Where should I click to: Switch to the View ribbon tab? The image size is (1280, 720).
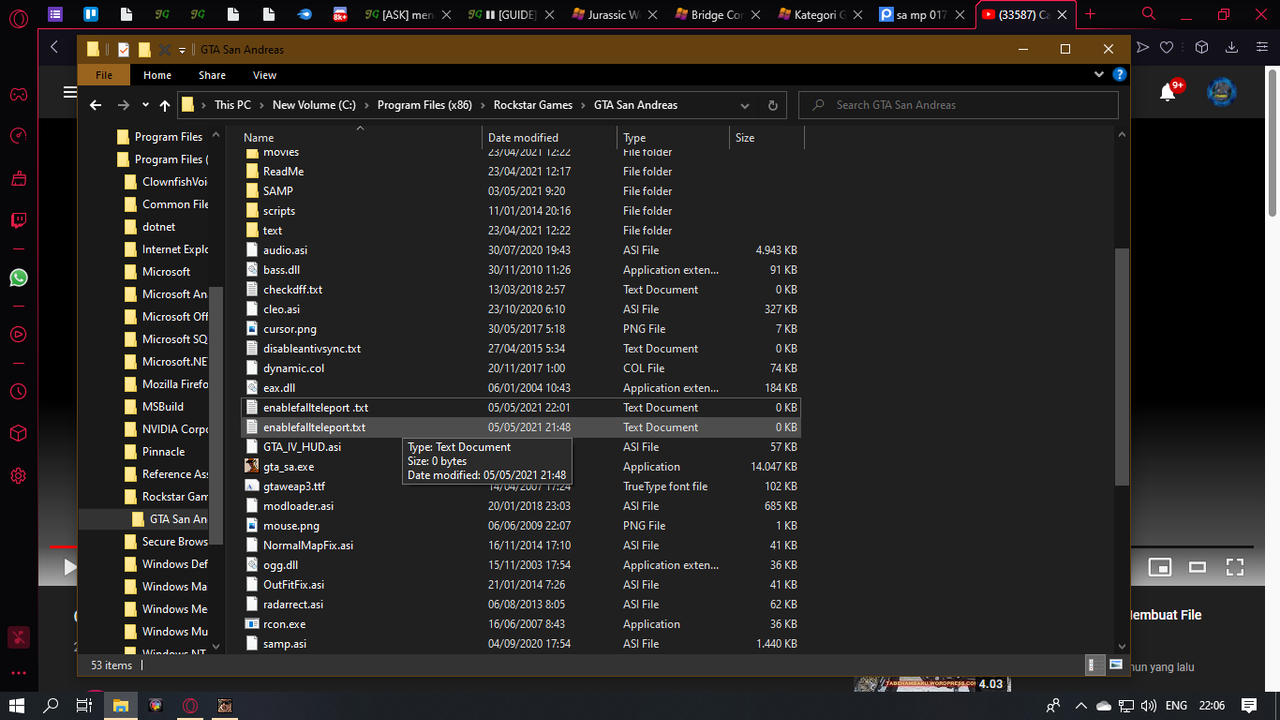coord(265,75)
